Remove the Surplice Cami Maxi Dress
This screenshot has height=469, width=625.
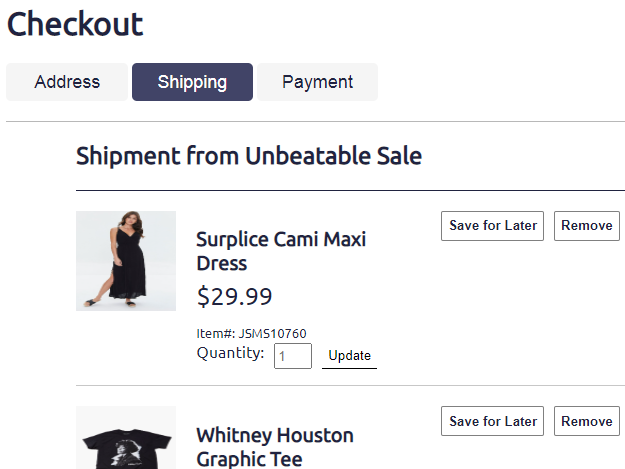click(587, 226)
